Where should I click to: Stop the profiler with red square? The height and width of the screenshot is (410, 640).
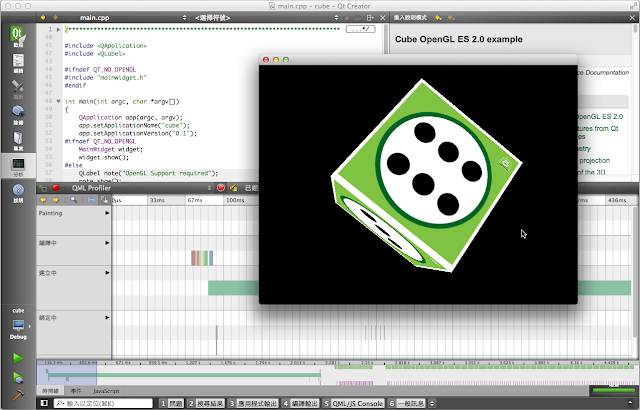point(56,188)
